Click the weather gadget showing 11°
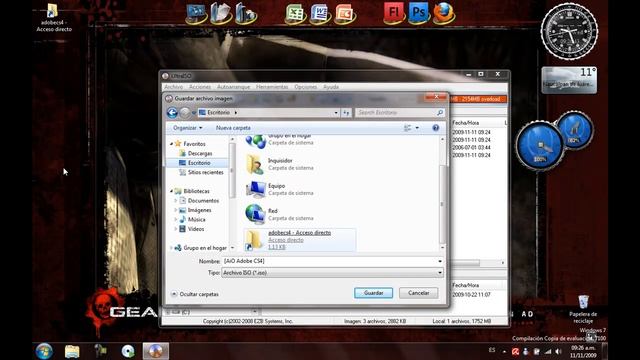Screen dimensions: 640x360 pos(569,80)
